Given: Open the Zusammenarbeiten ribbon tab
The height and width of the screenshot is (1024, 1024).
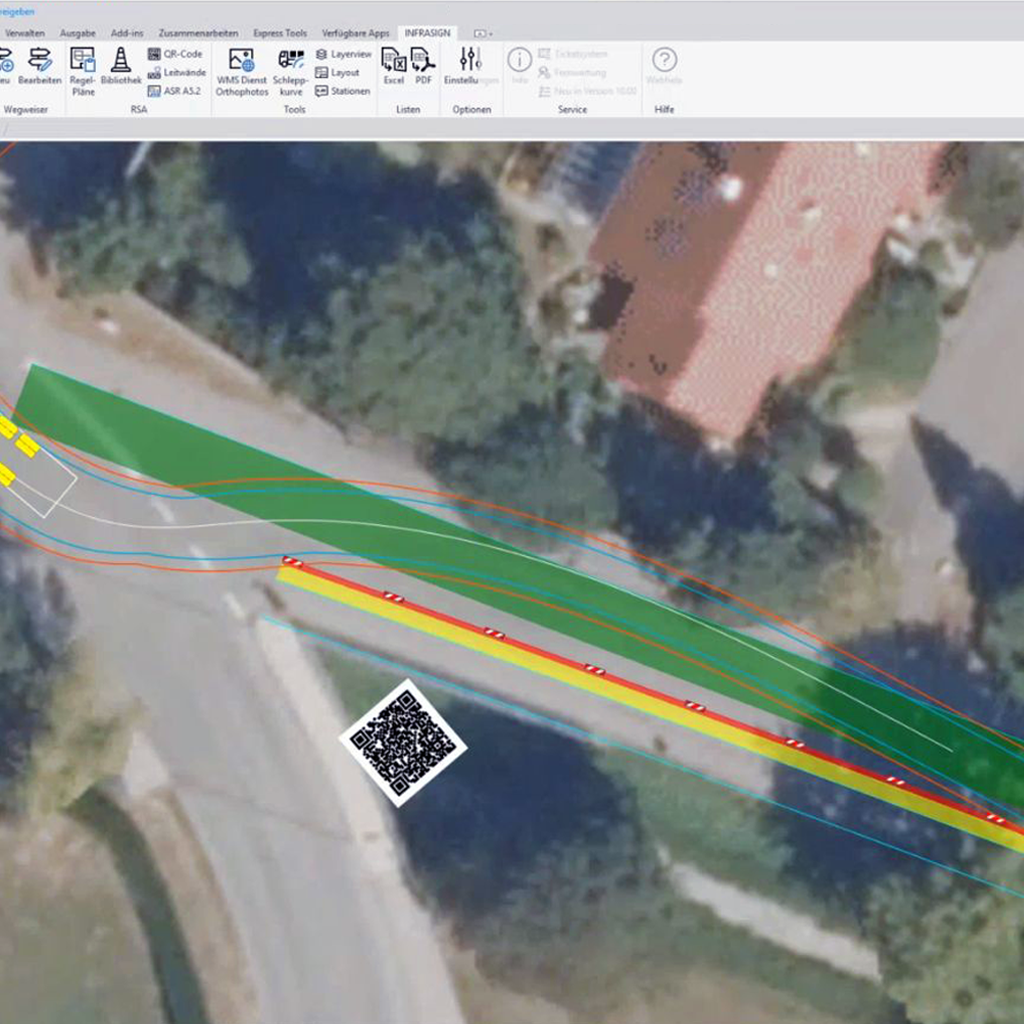Looking at the screenshot, I should coord(198,33).
